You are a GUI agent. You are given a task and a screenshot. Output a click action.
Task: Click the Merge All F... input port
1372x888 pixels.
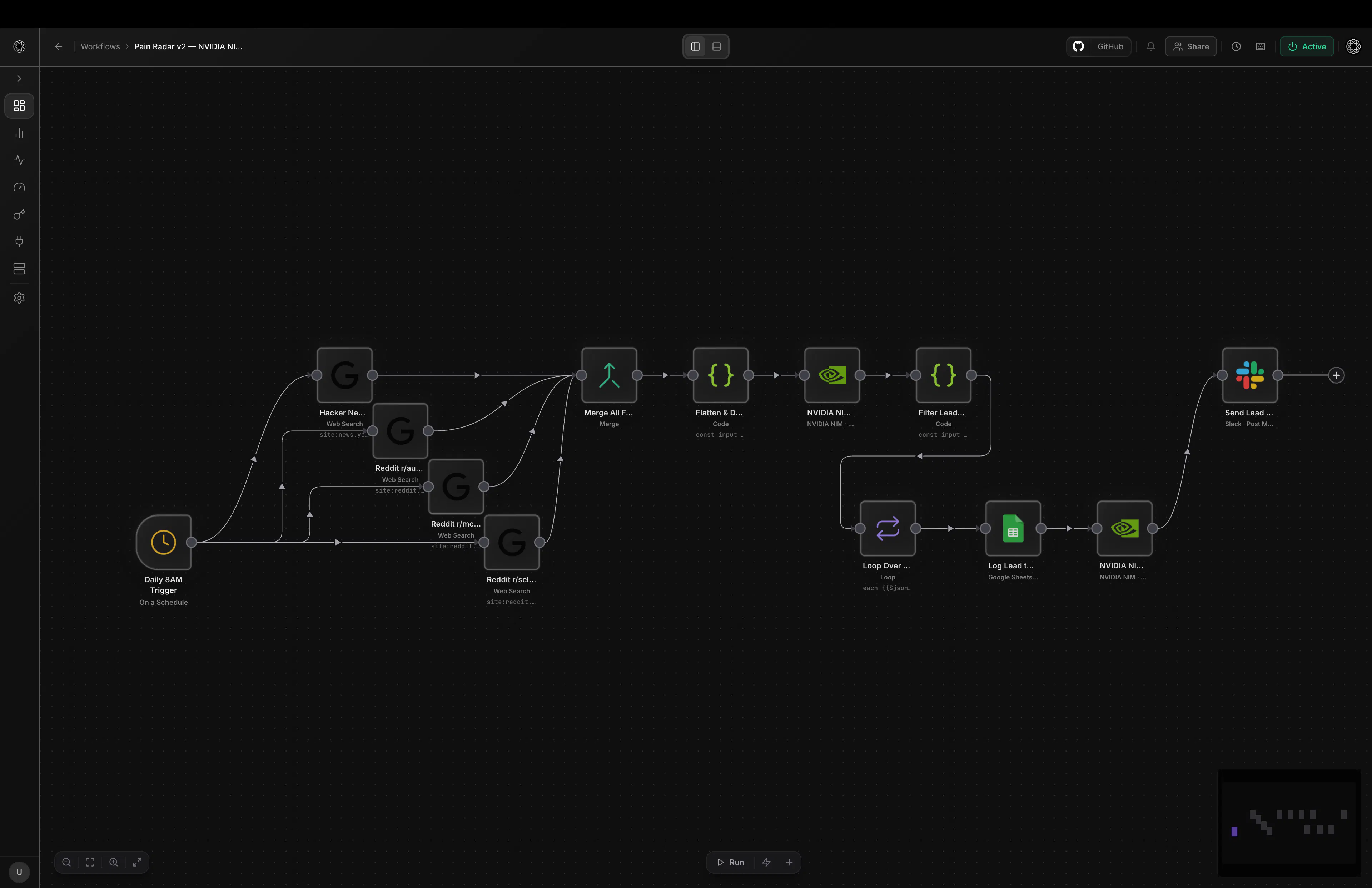(582, 375)
